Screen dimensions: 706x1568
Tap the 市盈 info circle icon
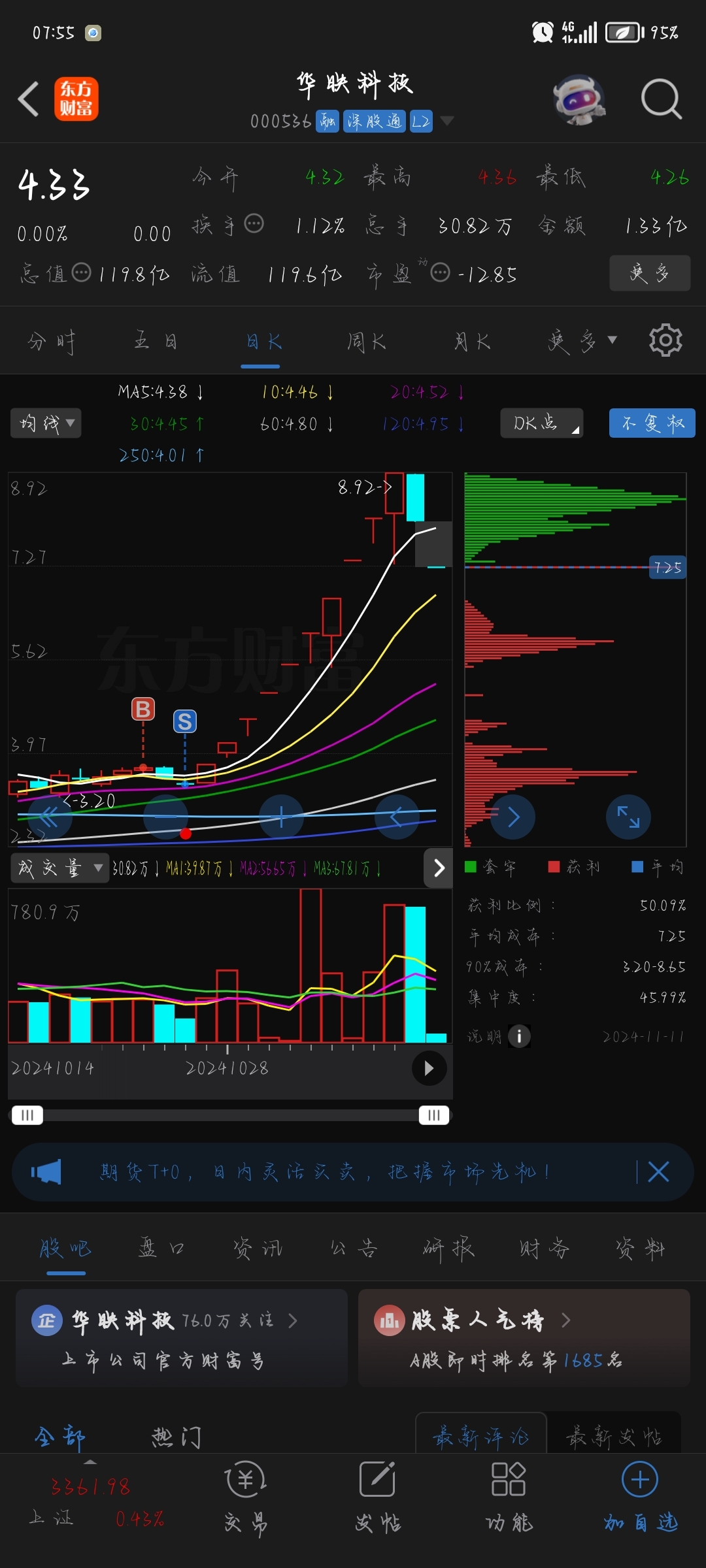pyautogui.click(x=441, y=272)
